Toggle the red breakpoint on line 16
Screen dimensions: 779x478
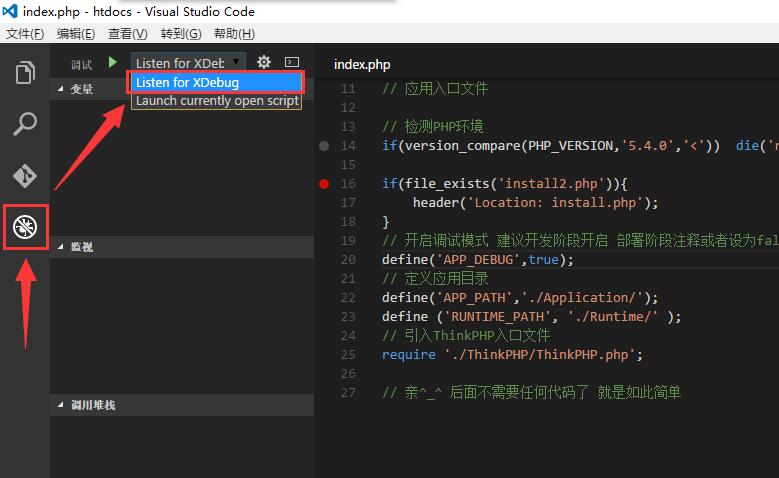(324, 184)
